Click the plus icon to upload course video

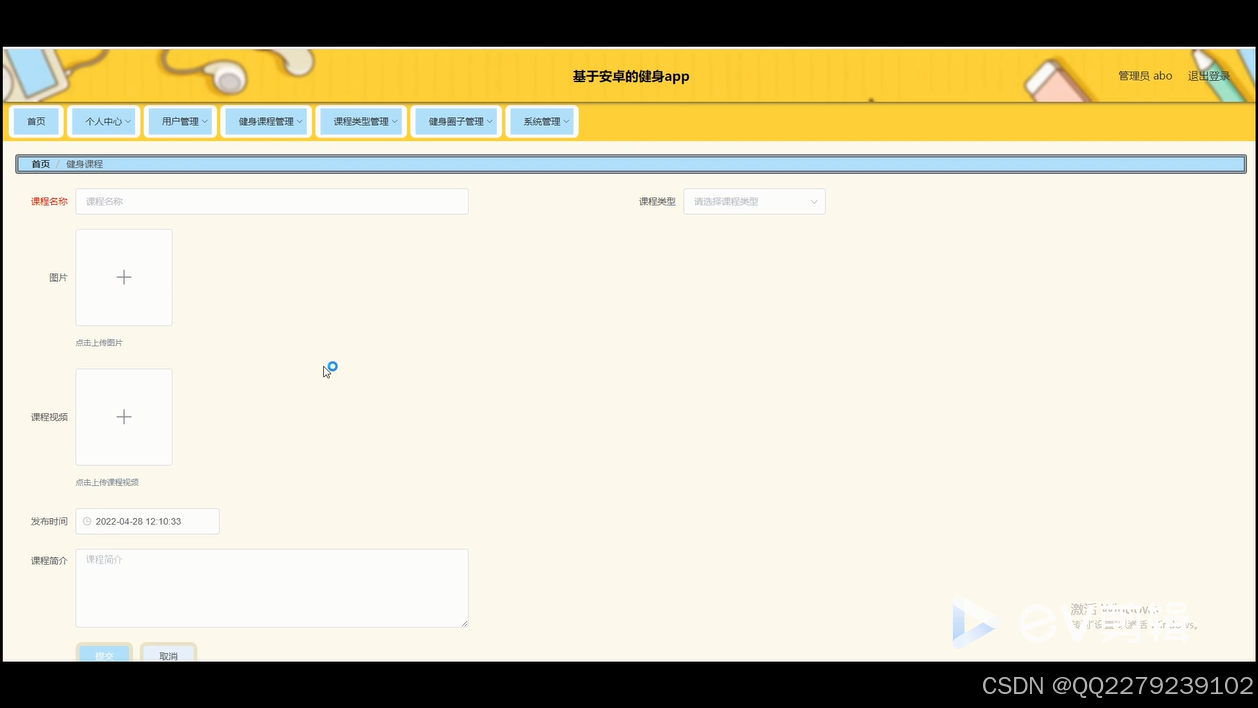(x=123, y=417)
